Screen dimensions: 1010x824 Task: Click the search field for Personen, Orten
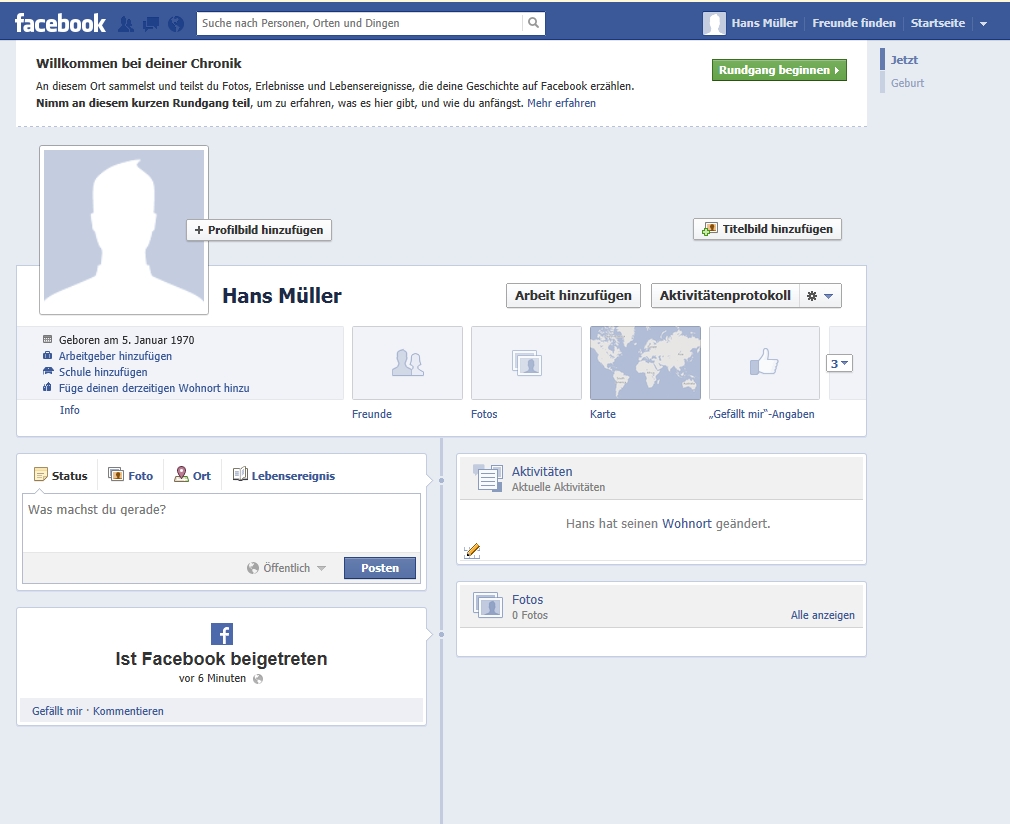[x=359, y=23]
